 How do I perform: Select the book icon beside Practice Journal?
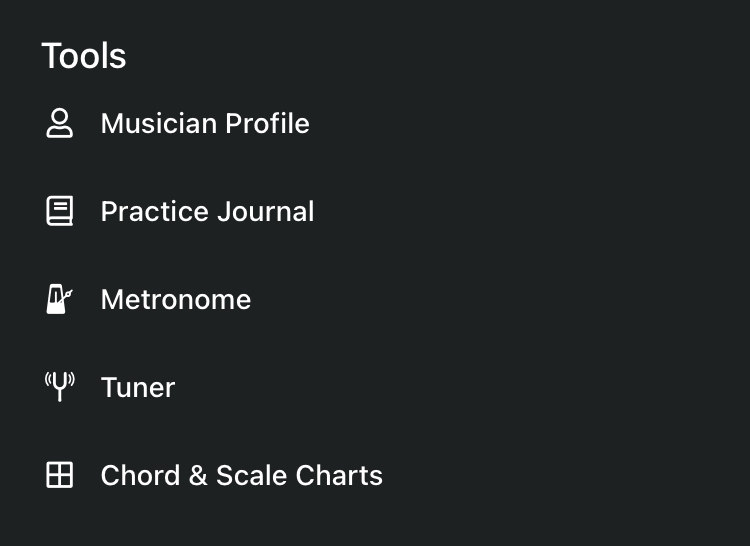tap(59, 211)
